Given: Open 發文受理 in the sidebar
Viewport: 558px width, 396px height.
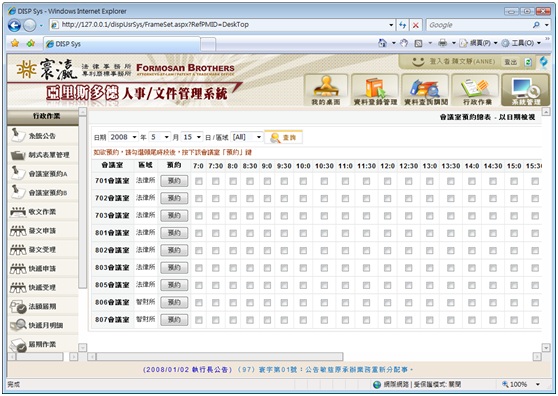Looking at the screenshot, I should [x=42, y=250].
